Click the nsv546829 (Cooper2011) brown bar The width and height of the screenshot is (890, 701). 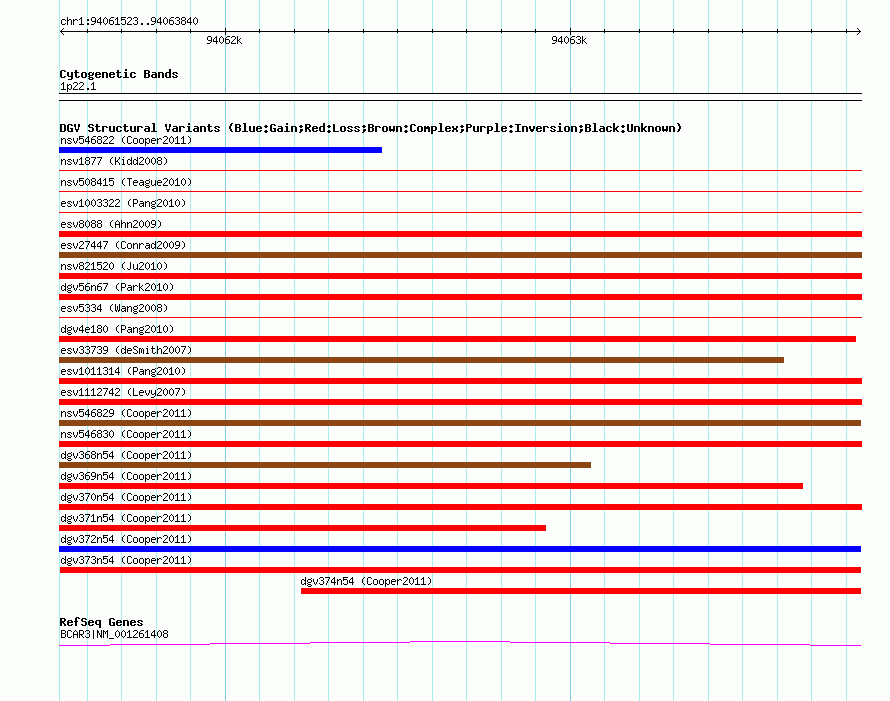(460, 423)
